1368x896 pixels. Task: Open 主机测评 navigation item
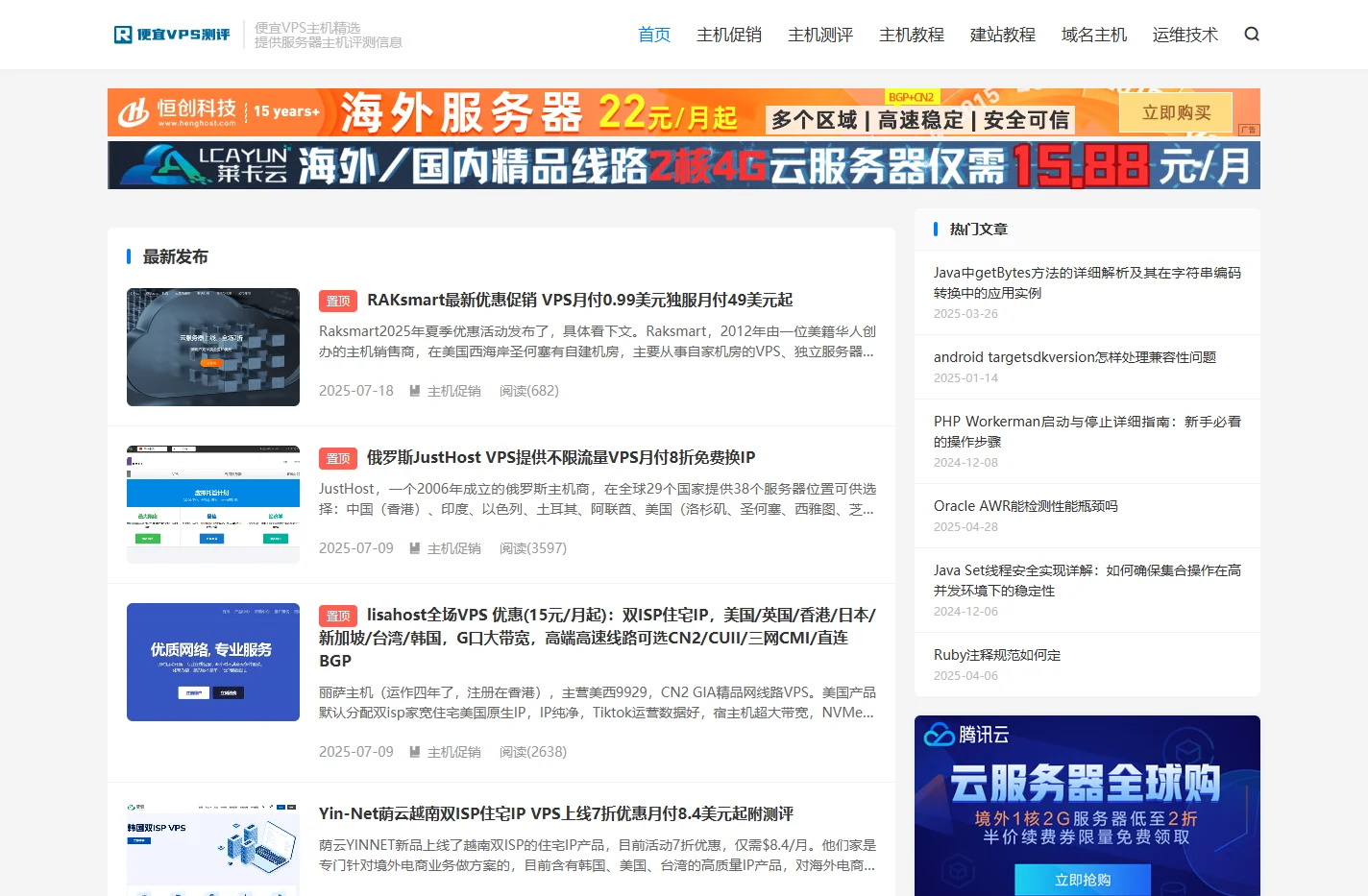click(x=820, y=35)
